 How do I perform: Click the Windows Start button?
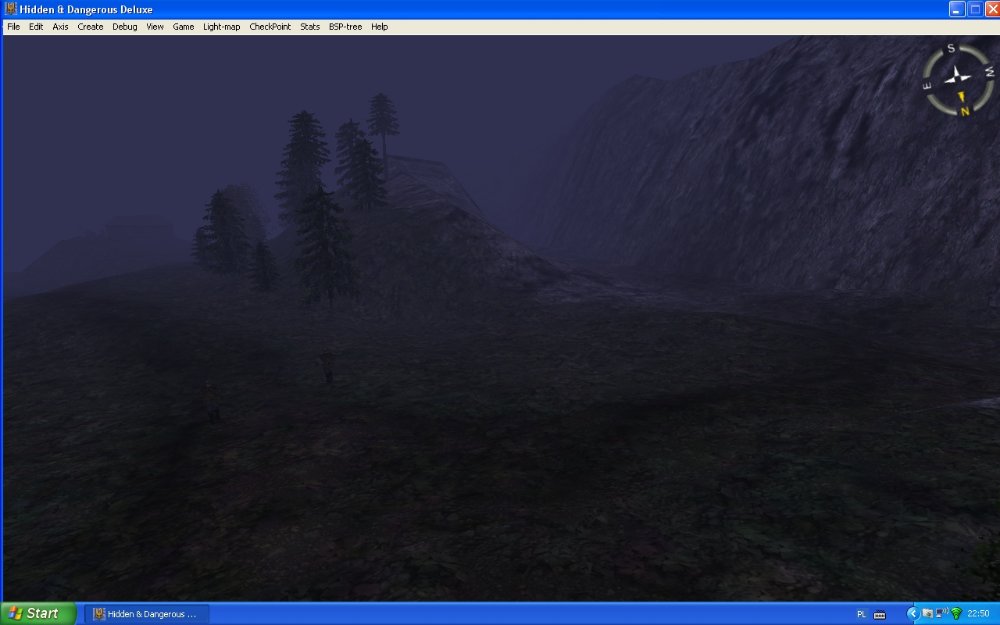pos(38,613)
